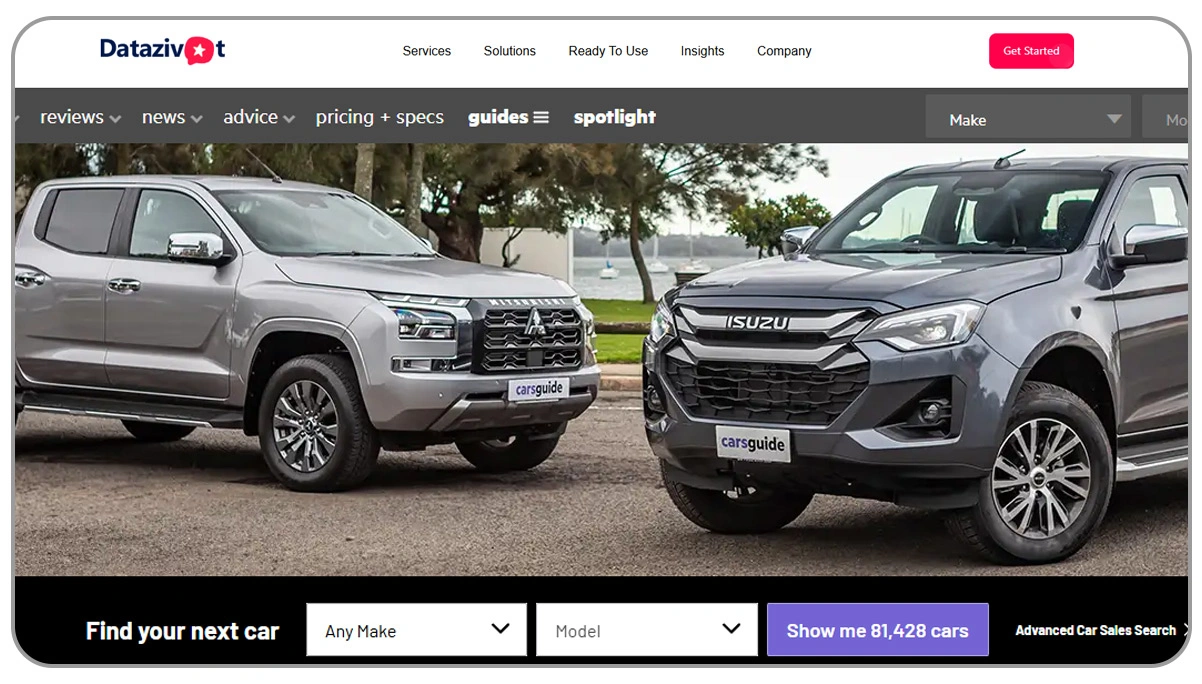
Task: Open the spotlight section
Action: click(x=615, y=117)
